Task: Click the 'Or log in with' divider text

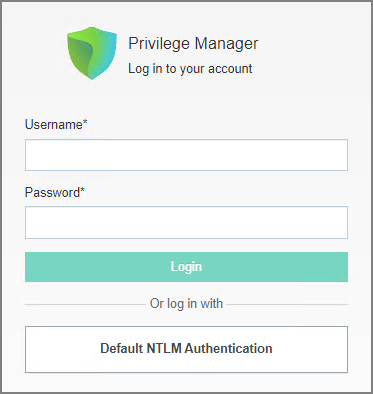Action: coord(186,304)
